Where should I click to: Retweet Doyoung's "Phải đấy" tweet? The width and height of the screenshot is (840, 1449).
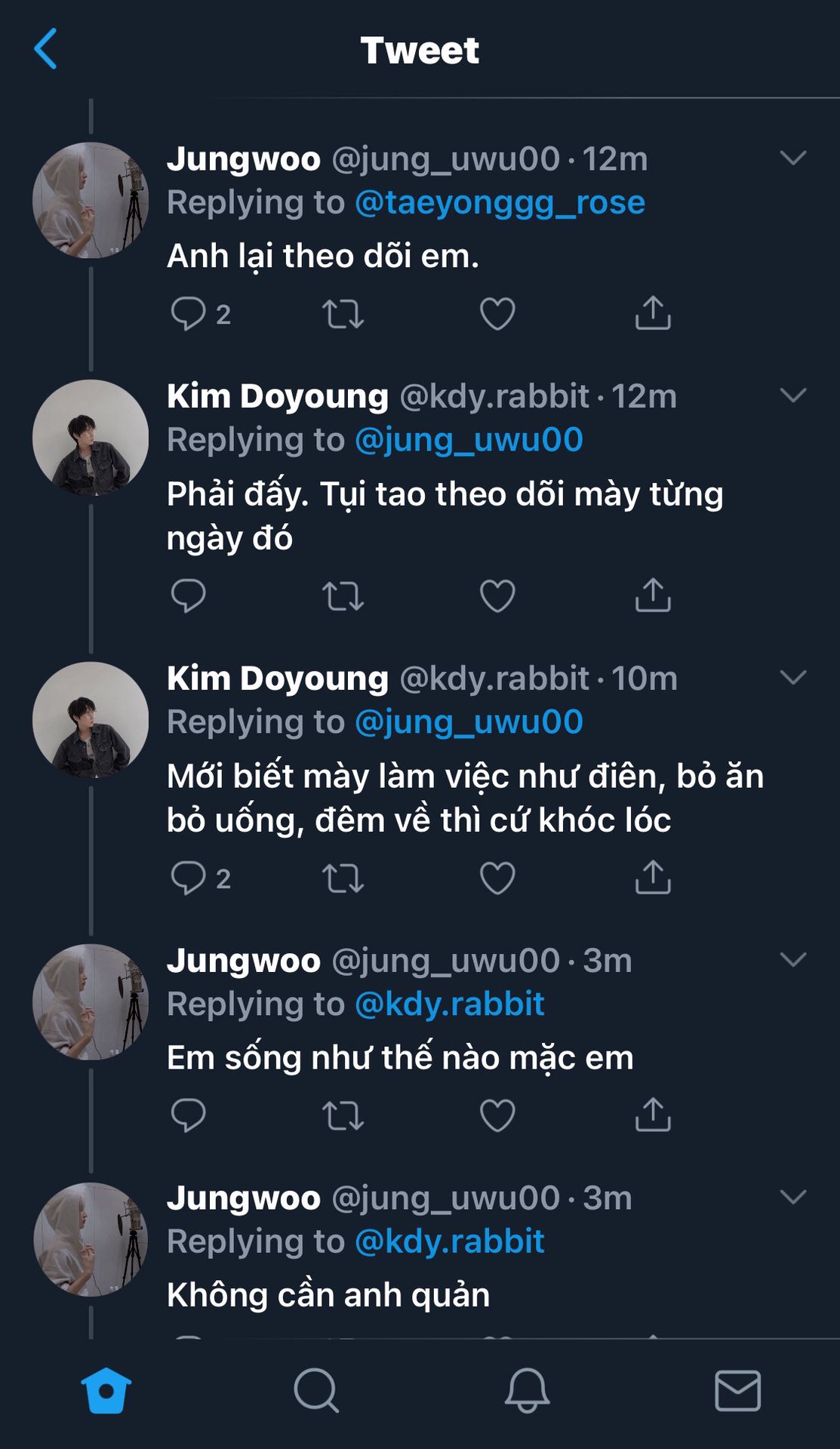(x=343, y=596)
